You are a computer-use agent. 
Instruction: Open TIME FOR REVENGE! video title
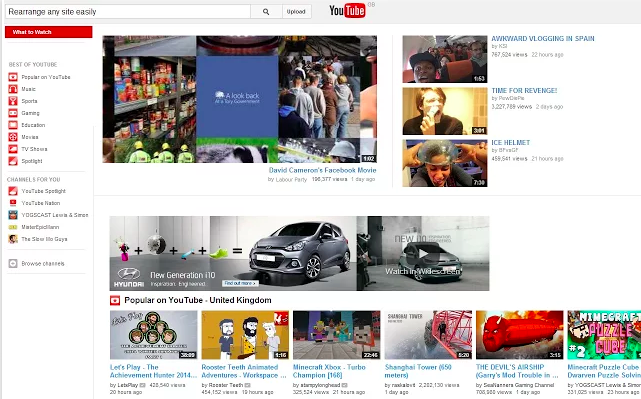(524, 91)
